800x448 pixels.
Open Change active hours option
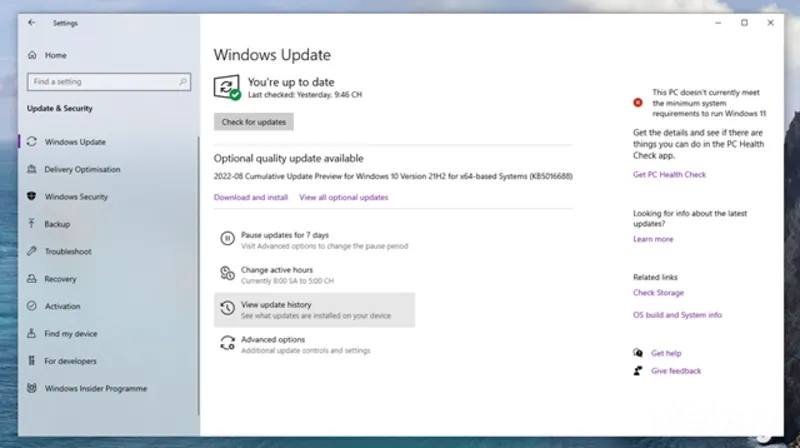[x=314, y=275]
